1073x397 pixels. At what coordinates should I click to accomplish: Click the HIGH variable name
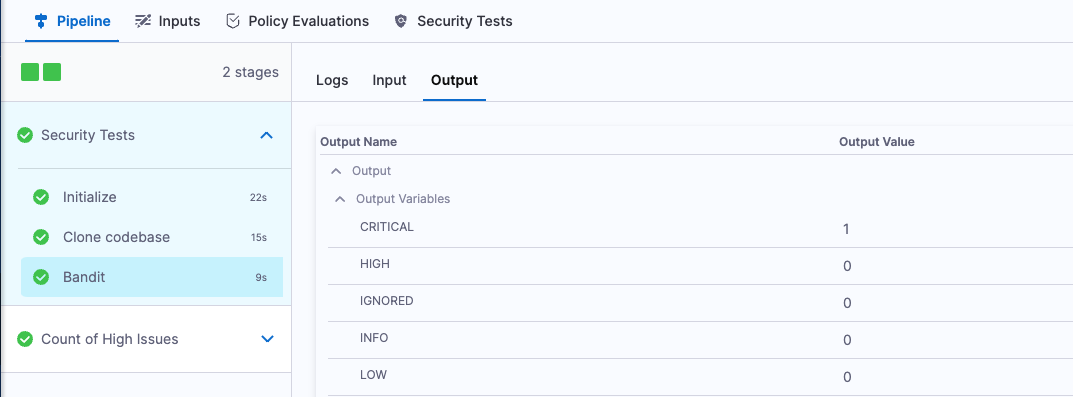pos(374,264)
